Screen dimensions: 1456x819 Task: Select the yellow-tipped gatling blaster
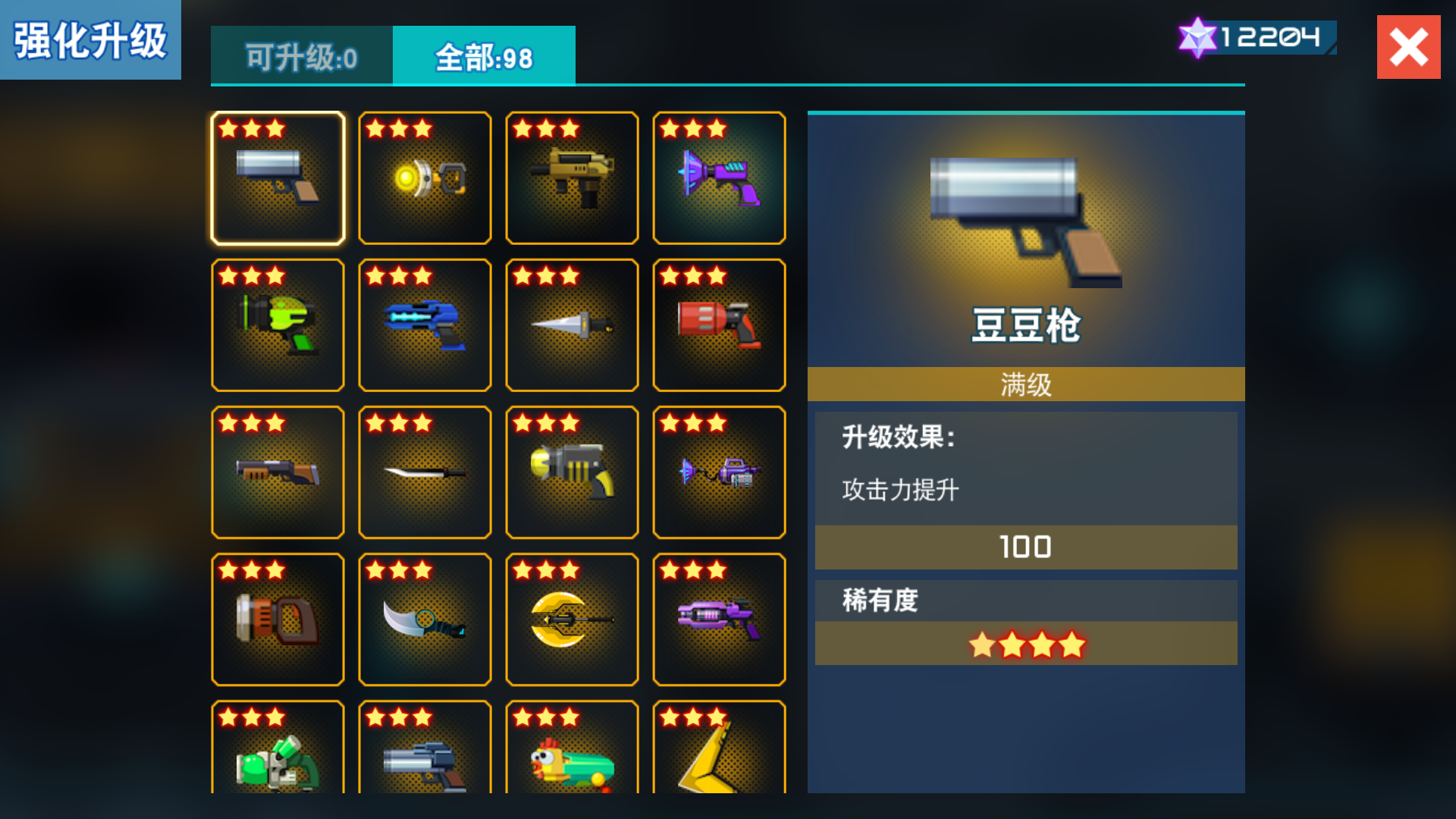point(572,472)
